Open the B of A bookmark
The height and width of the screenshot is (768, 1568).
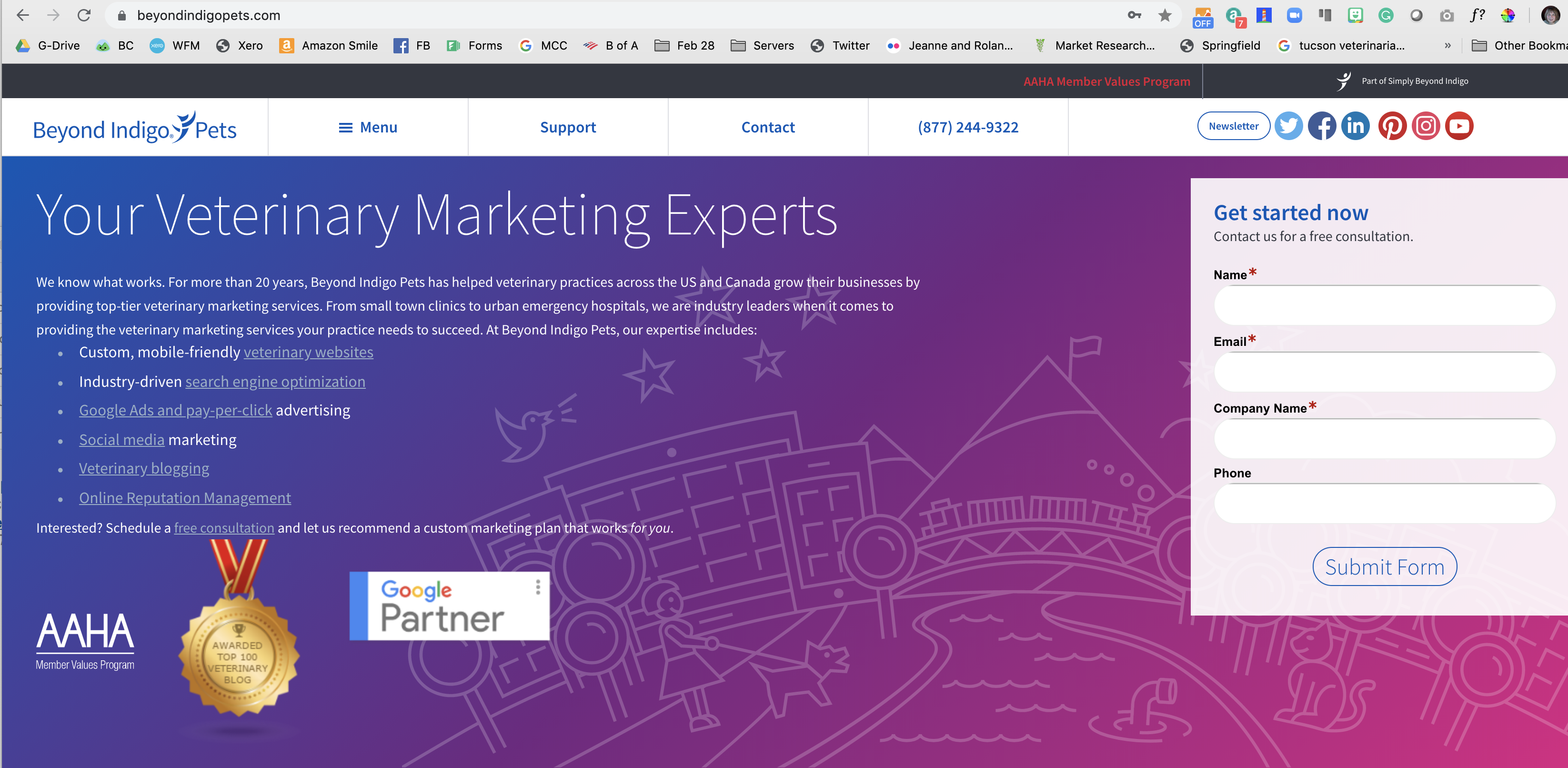611,46
